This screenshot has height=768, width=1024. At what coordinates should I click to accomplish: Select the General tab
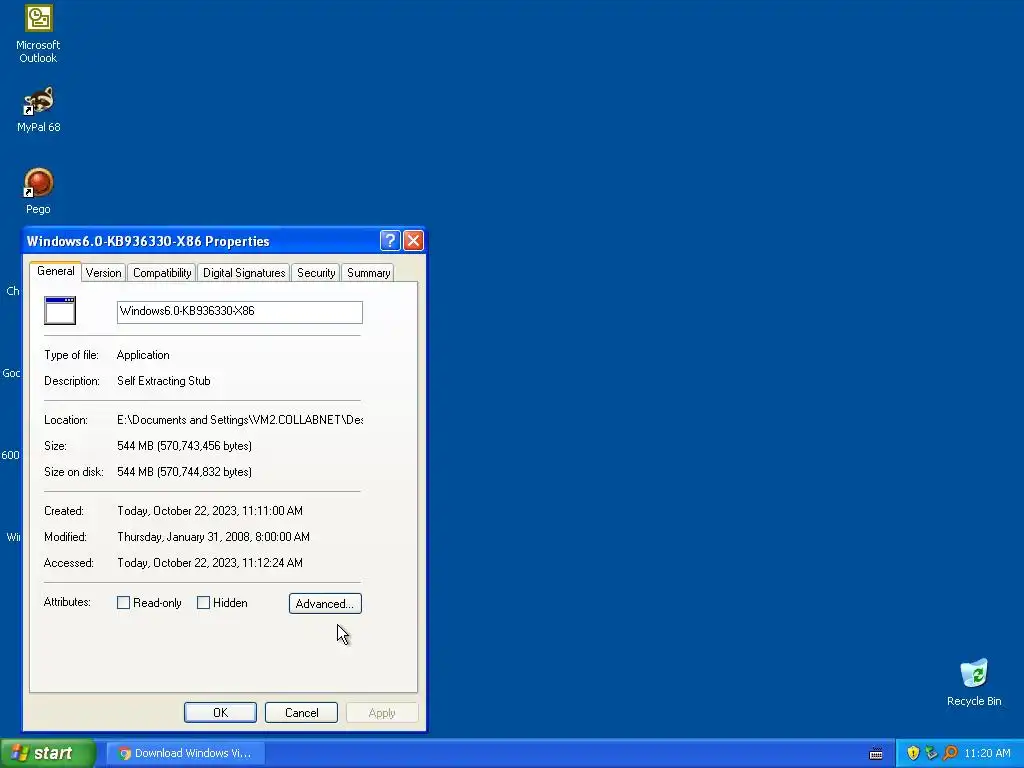pos(56,272)
